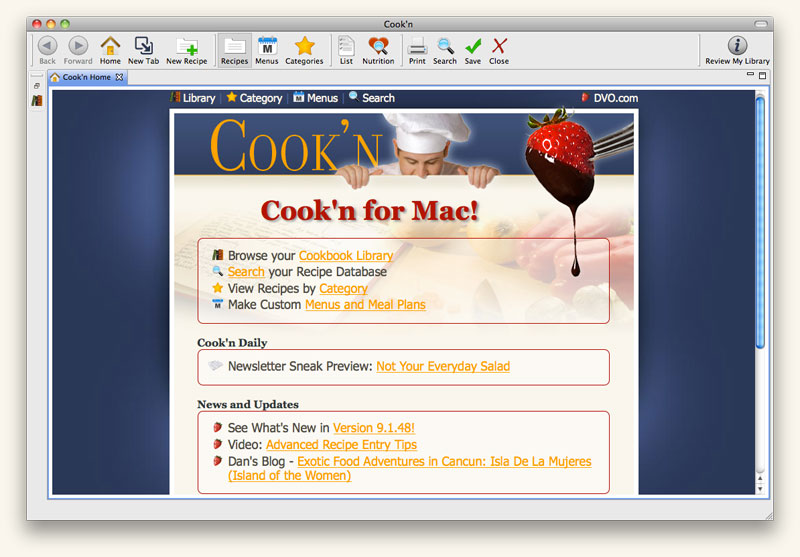Open Not Your Everyday Salad link
This screenshot has height=557, width=800.
pyautogui.click(x=443, y=366)
